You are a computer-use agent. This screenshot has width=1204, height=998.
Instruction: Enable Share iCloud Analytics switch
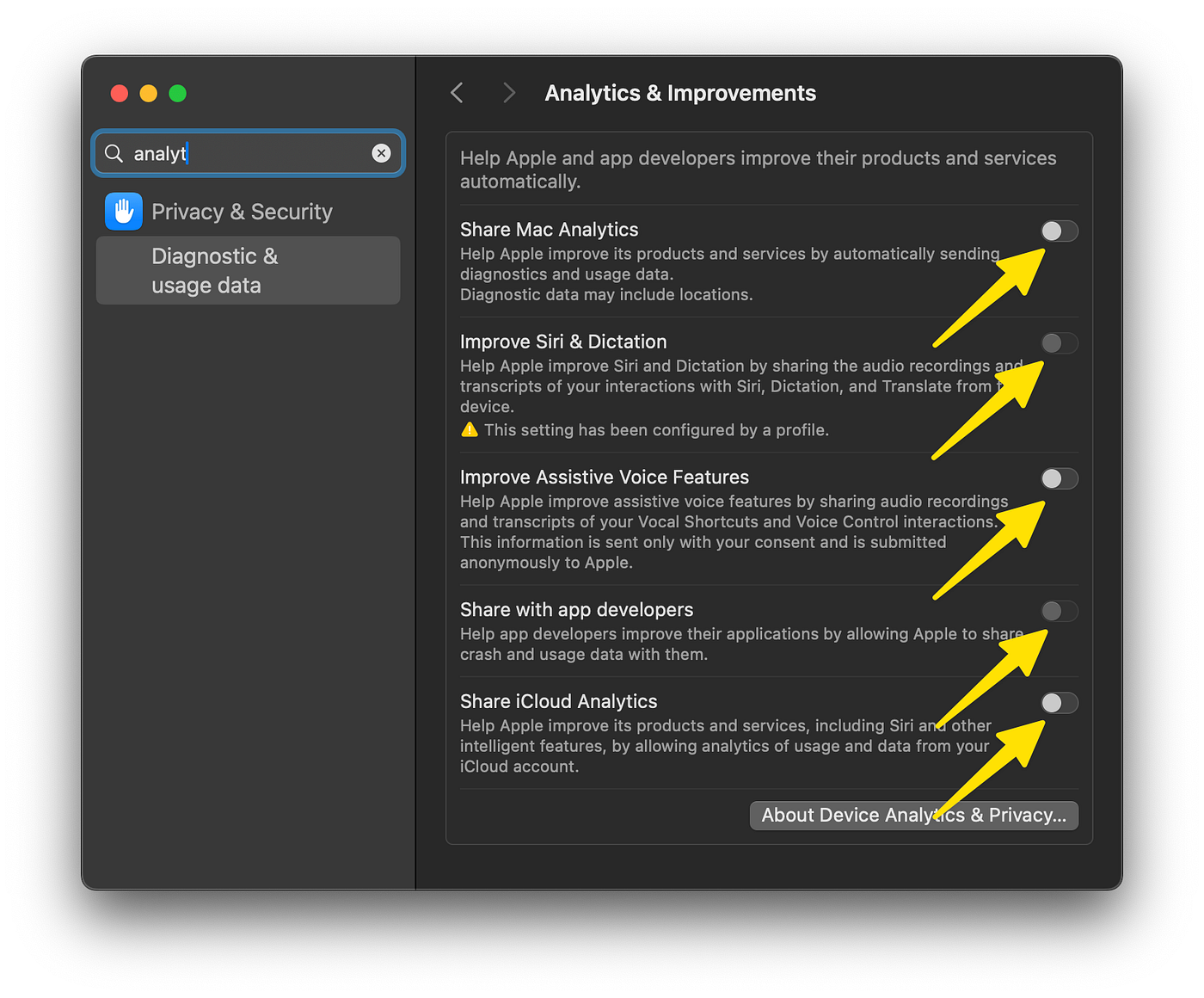pyautogui.click(x=1059, y=703)
